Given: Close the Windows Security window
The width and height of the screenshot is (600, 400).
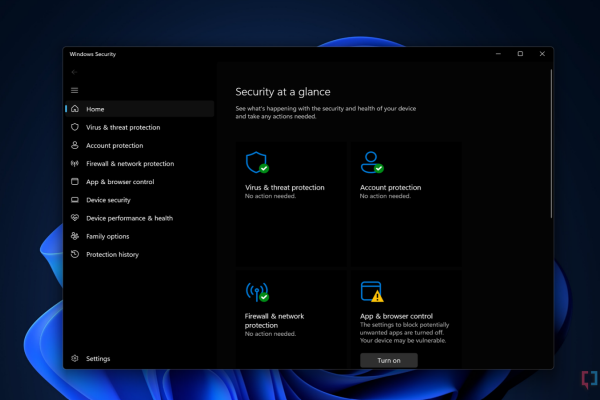Looking at the screenshot, I should click(x=542, y=54).
